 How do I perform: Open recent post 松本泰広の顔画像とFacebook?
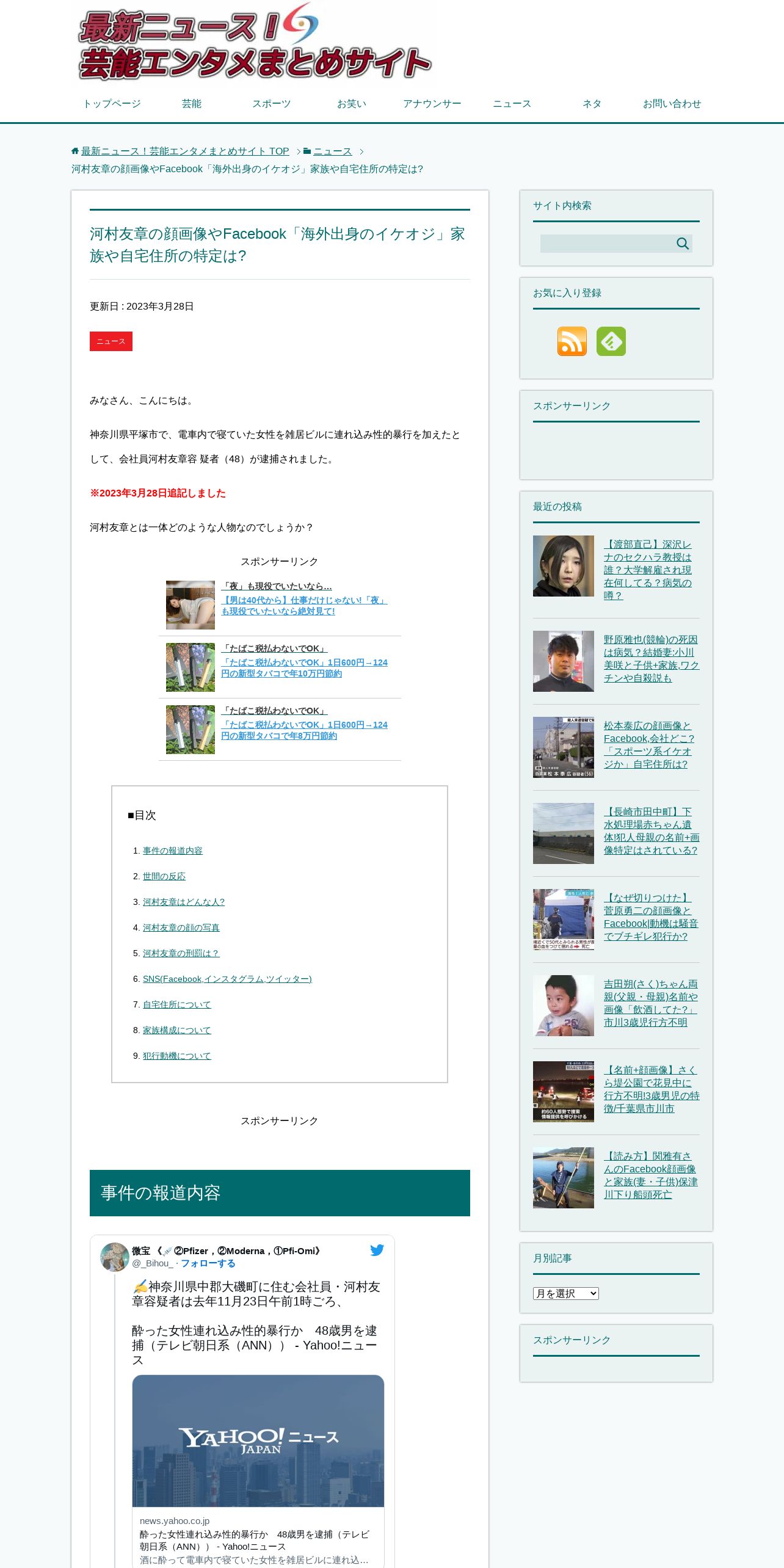[649, 745]
